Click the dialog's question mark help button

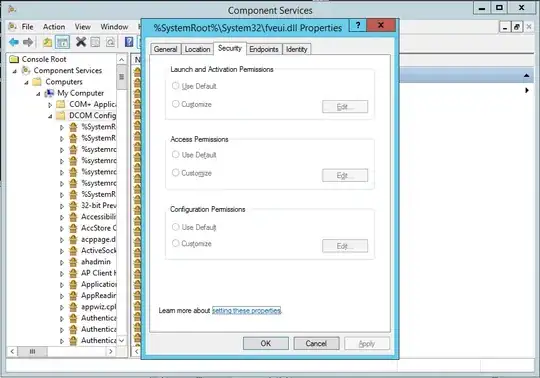click(358, 25)
